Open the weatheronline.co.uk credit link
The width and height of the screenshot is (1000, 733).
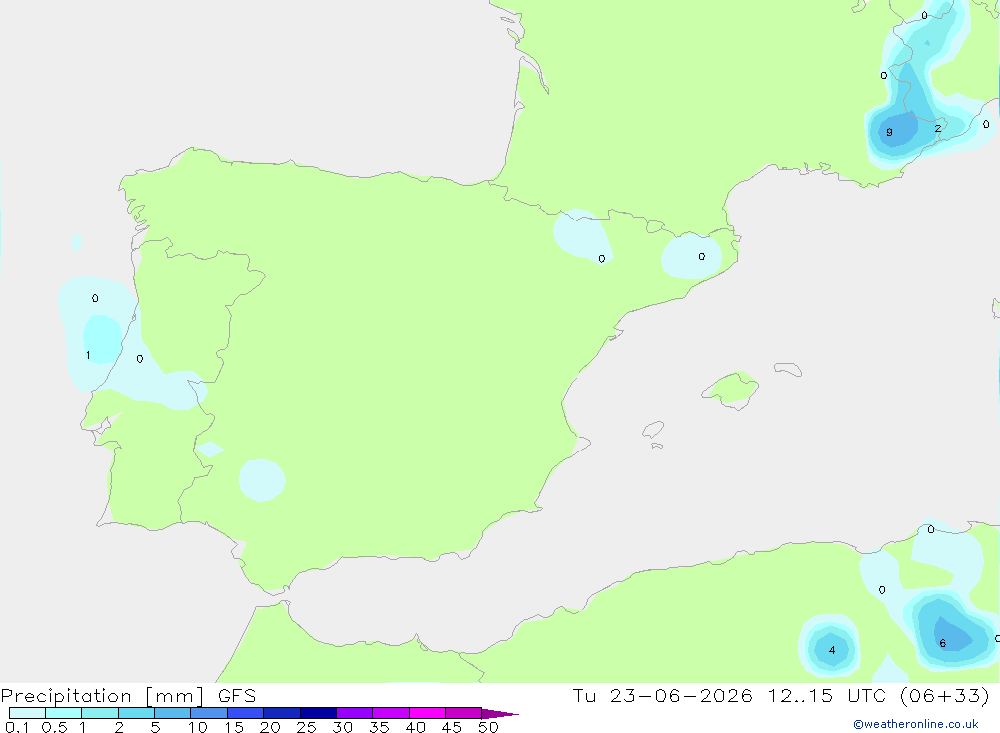tap(916, 724)
